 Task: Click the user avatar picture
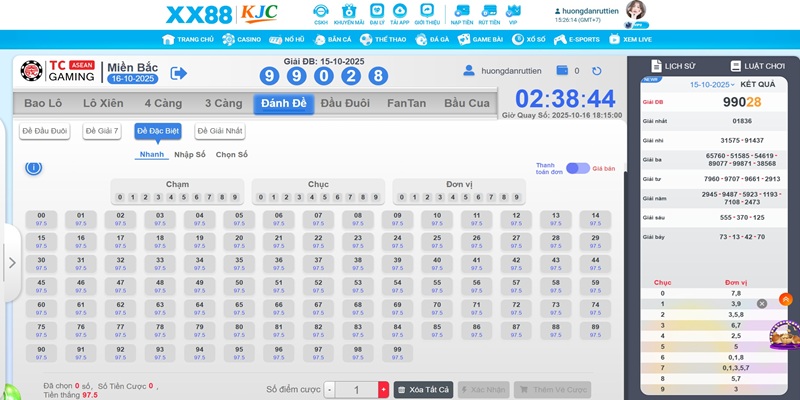[x=636, y=10]
